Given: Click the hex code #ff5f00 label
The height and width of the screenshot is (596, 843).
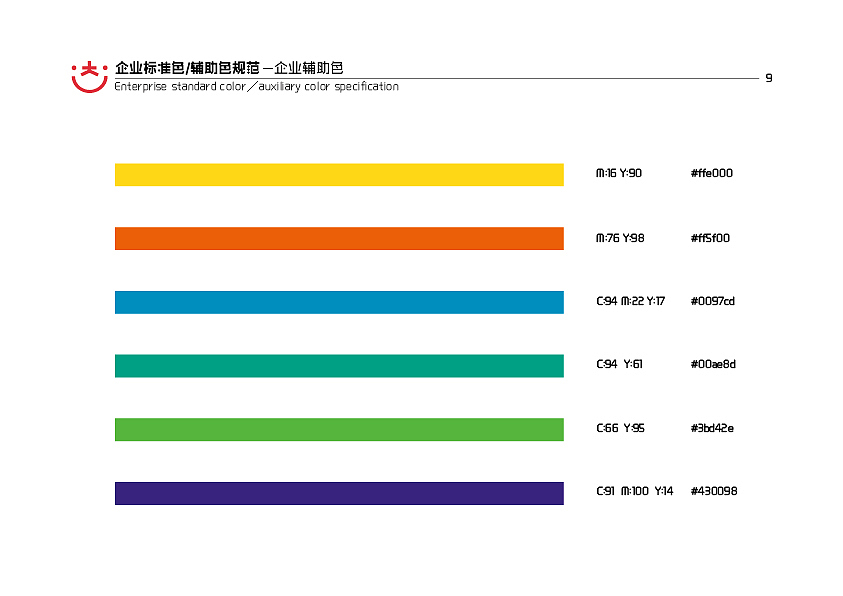Looking at the screenshot, I should pos(710,238).
